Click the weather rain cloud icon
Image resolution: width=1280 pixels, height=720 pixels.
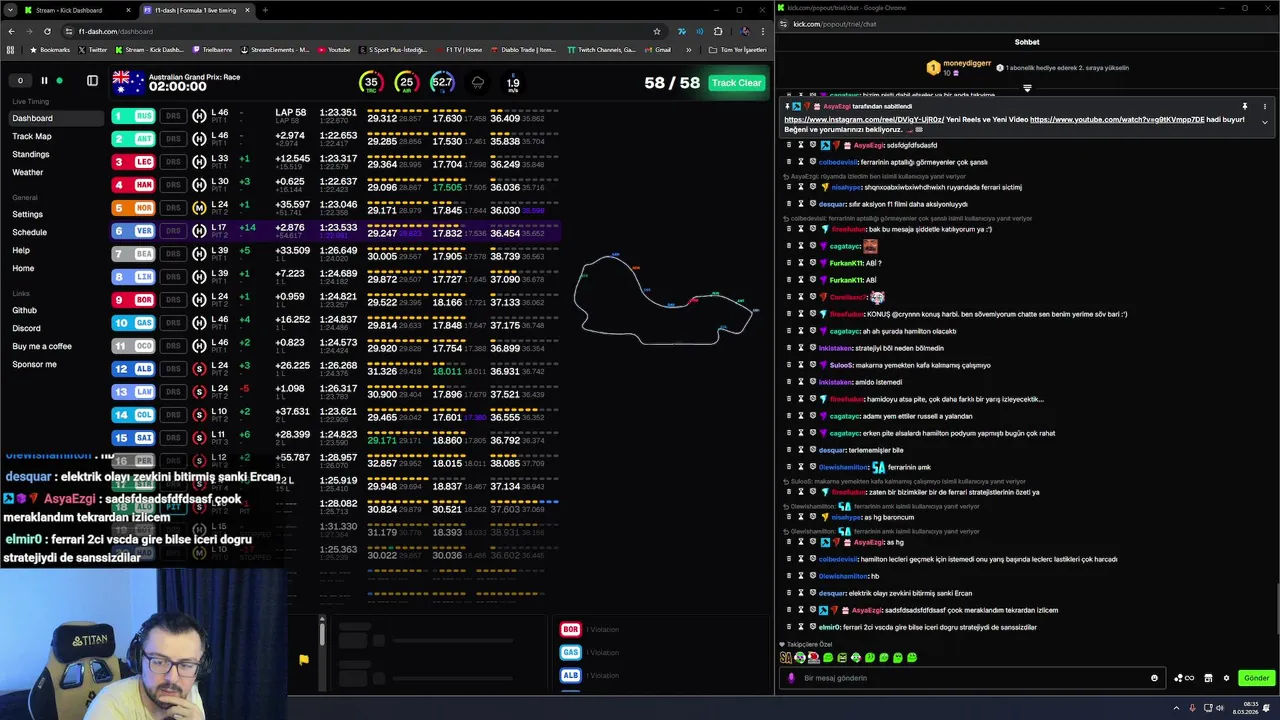pos(478,83)
